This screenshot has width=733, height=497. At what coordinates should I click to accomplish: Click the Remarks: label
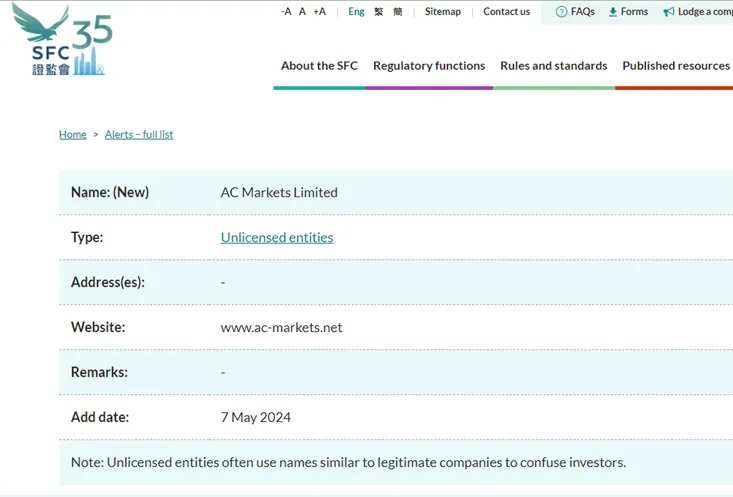point(99,372)
